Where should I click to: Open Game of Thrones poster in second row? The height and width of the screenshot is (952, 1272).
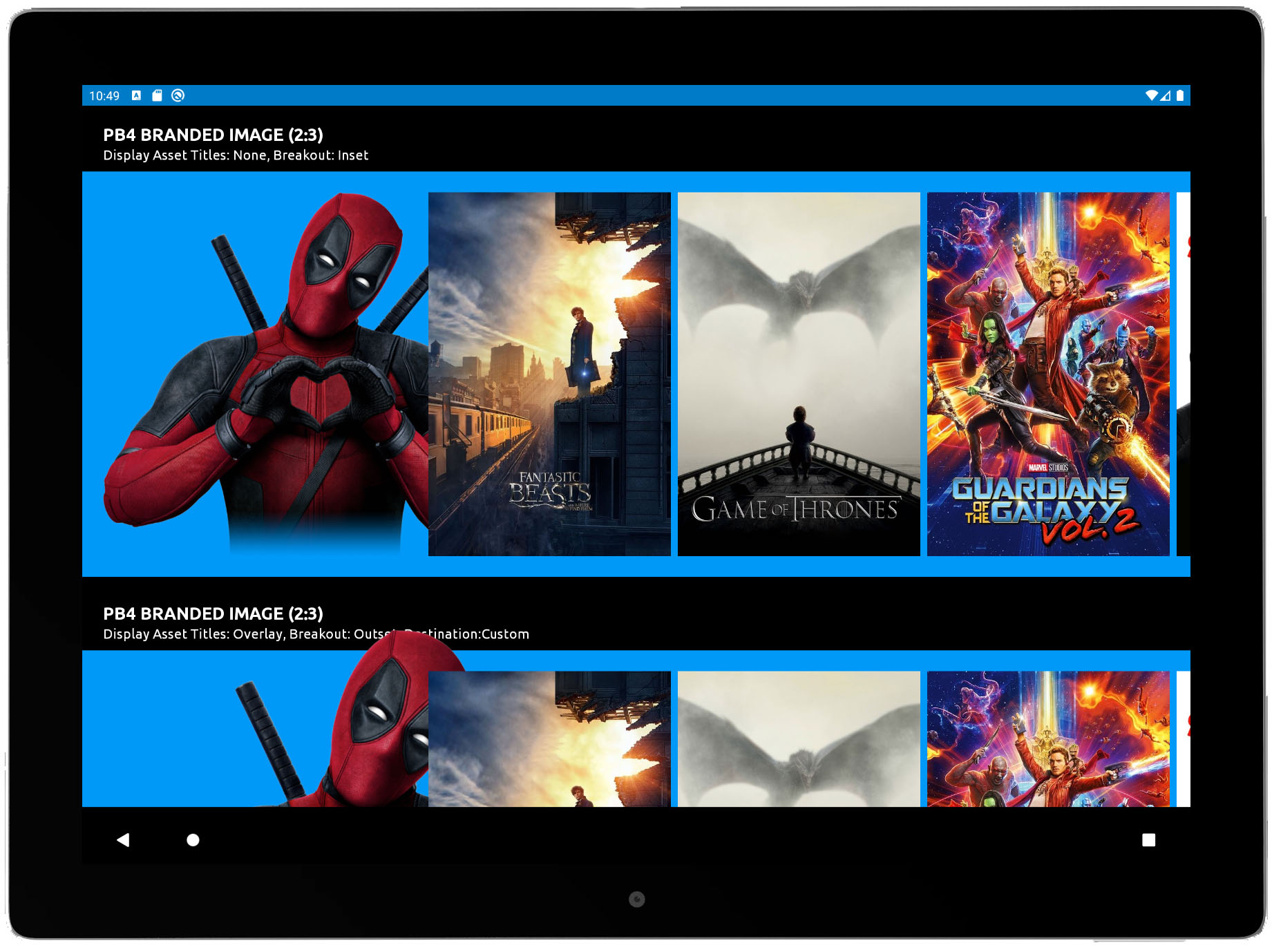[x=799, y=739]
